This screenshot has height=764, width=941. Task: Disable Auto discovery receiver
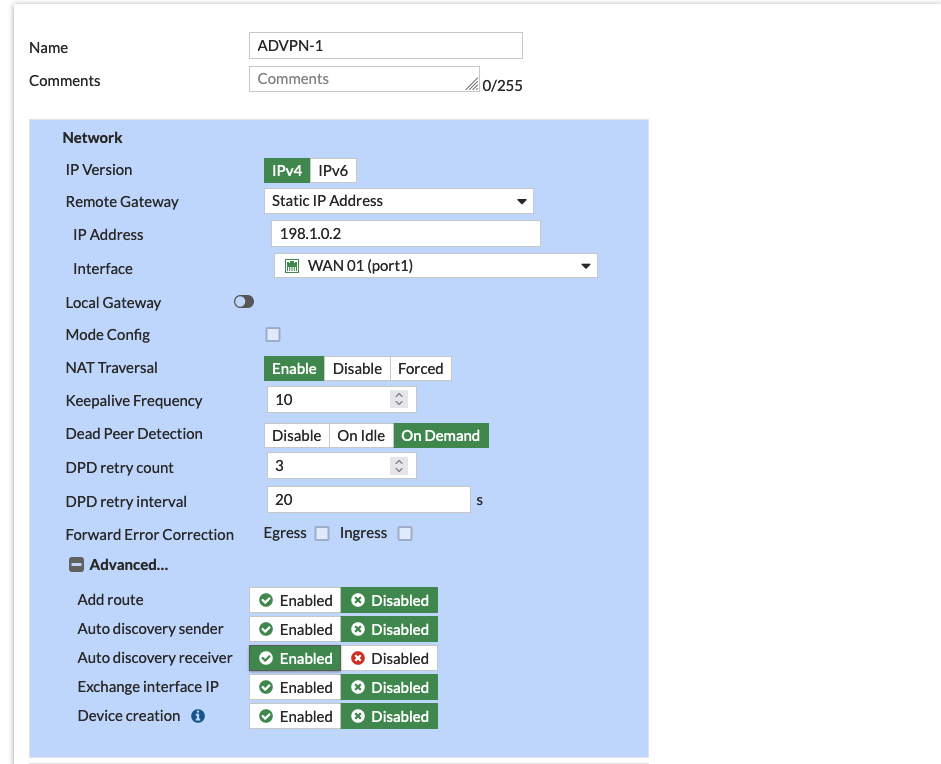click(x=389, y=658)
